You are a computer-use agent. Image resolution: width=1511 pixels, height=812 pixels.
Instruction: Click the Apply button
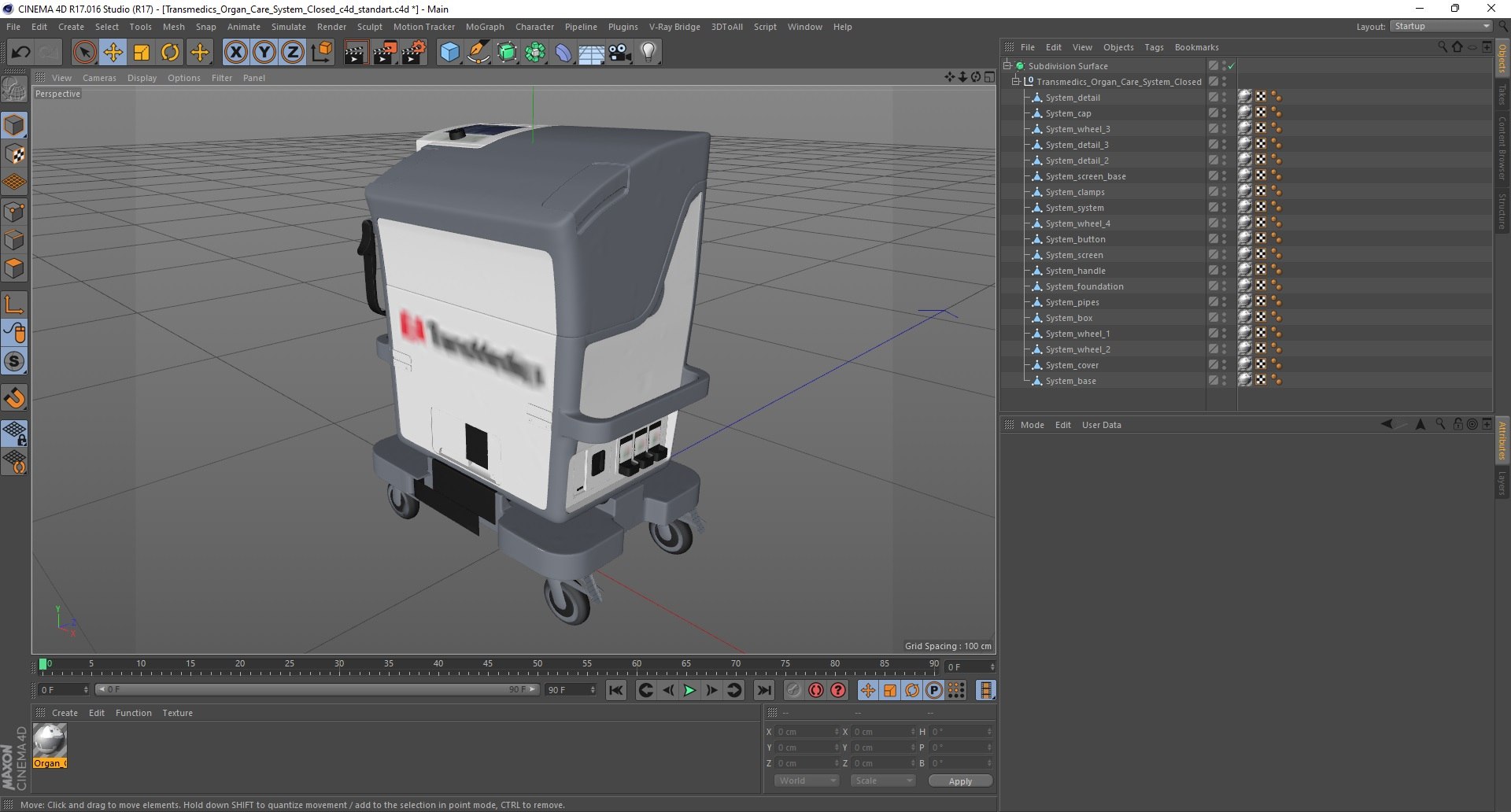[960, 781]
